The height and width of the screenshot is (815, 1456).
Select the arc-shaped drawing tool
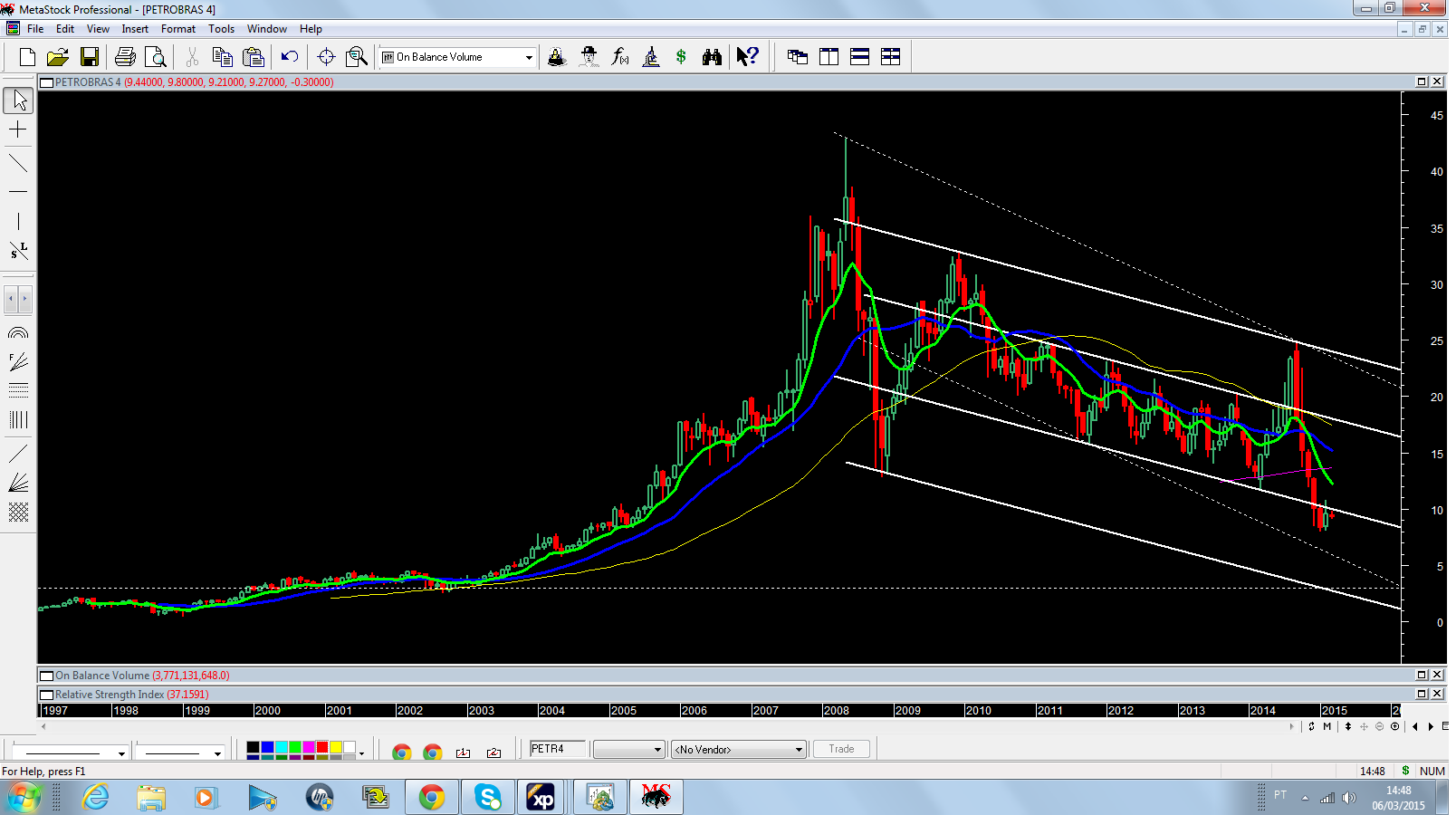[18, 333]
